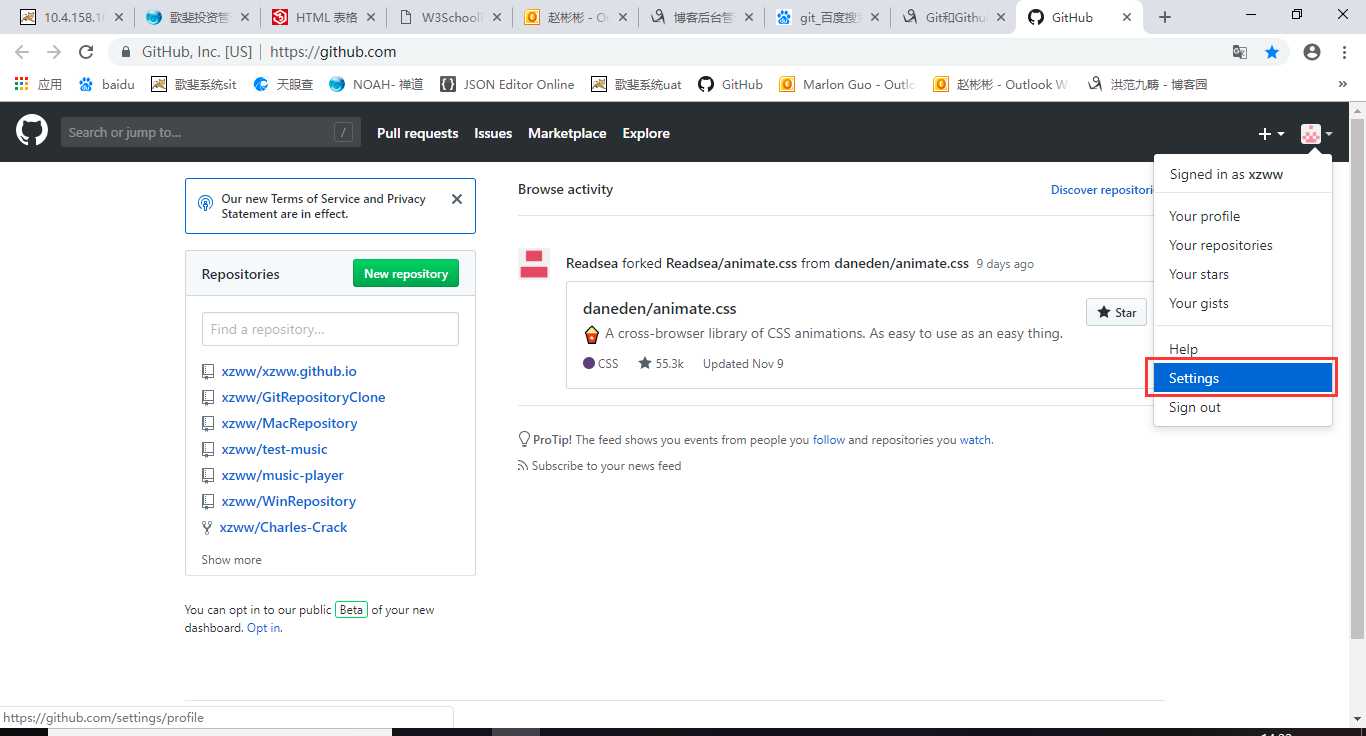Click Opt in to new dashboard
The height and width of the screenshot is (736, 1366).
(x=263, y=628)
